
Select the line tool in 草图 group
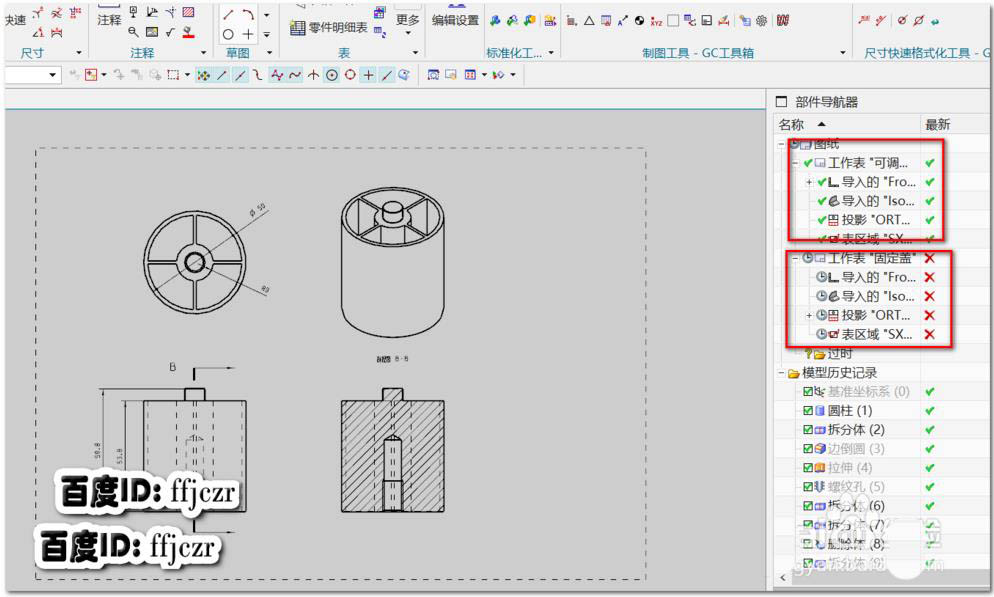[x=229, y=14]
